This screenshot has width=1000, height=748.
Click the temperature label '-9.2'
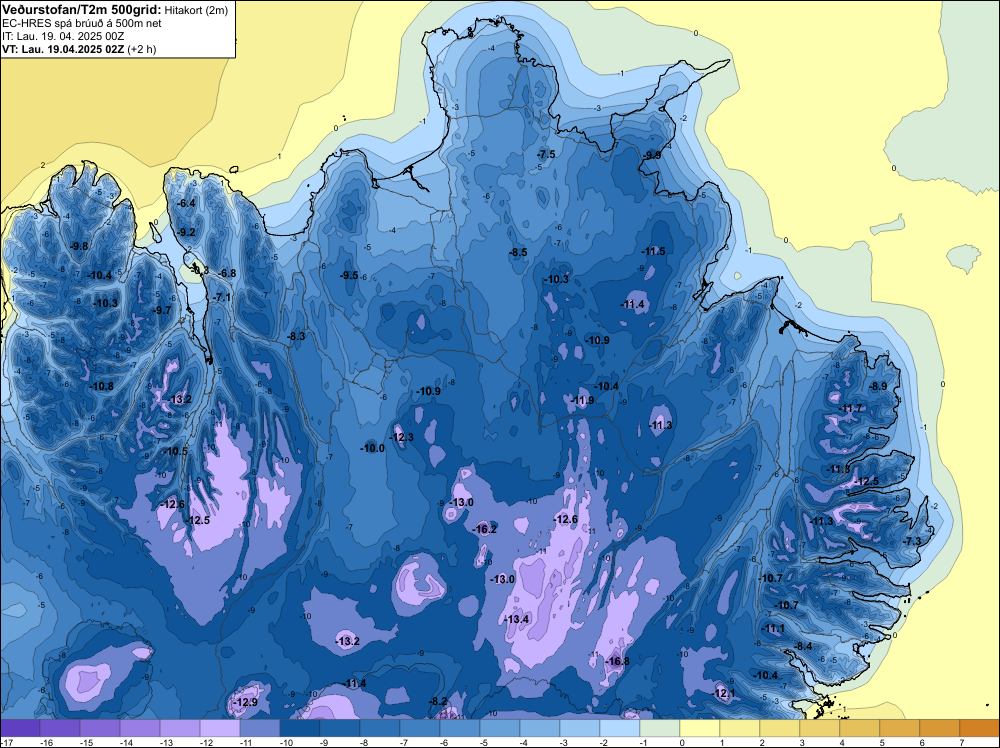click(186, 232)
